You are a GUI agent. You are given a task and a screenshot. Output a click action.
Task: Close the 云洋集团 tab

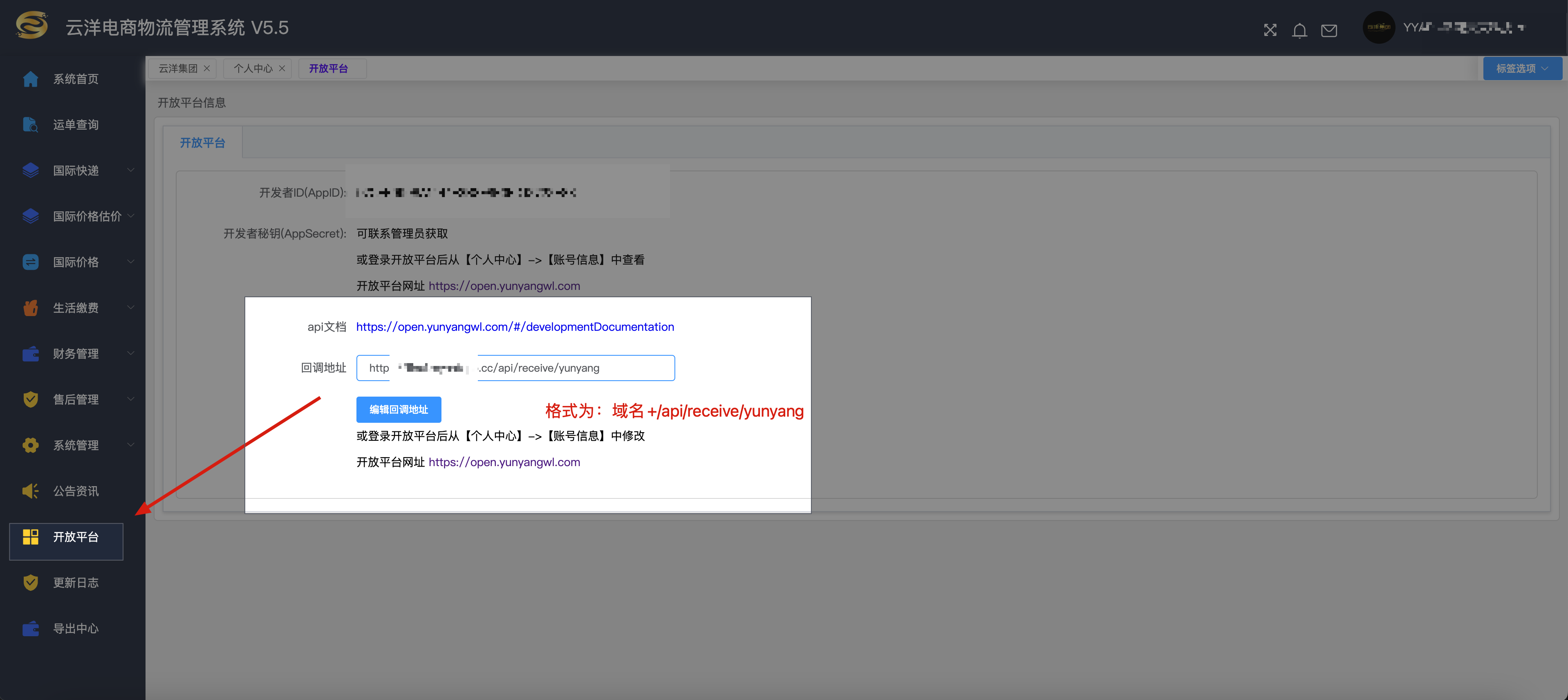pos(207,68)
